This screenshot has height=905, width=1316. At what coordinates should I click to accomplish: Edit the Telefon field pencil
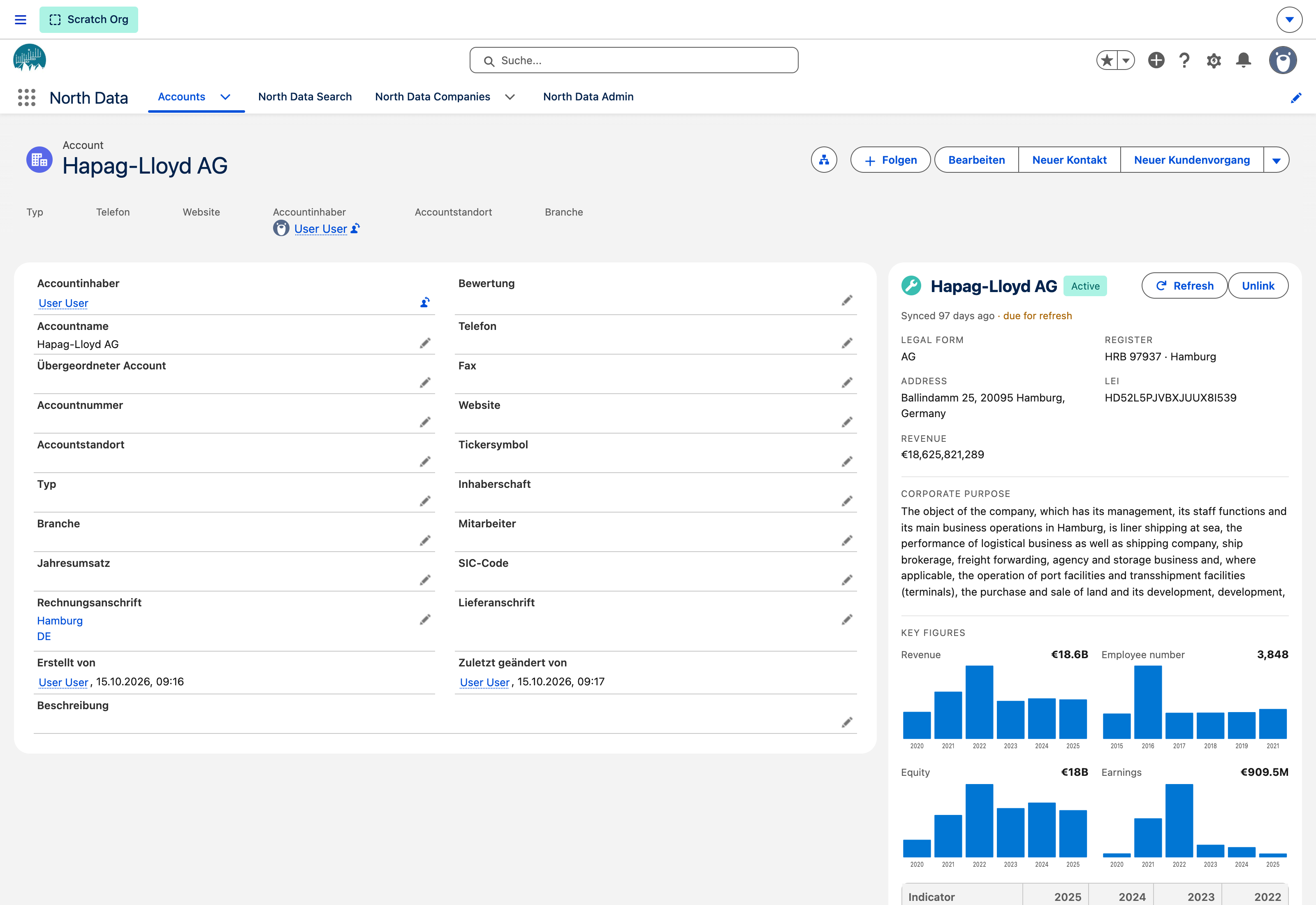tap(847, 343)
